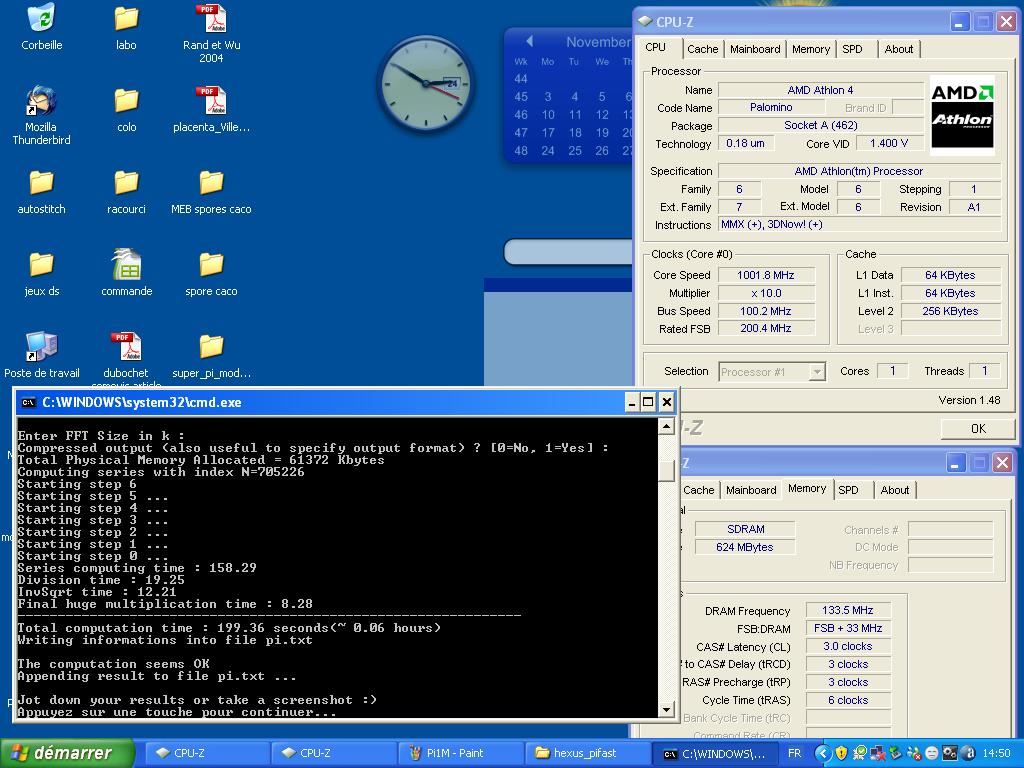Open cmd.exe title bar system menu icon
This screenshot has height=768, width=1024.
[x=28, y=402]
